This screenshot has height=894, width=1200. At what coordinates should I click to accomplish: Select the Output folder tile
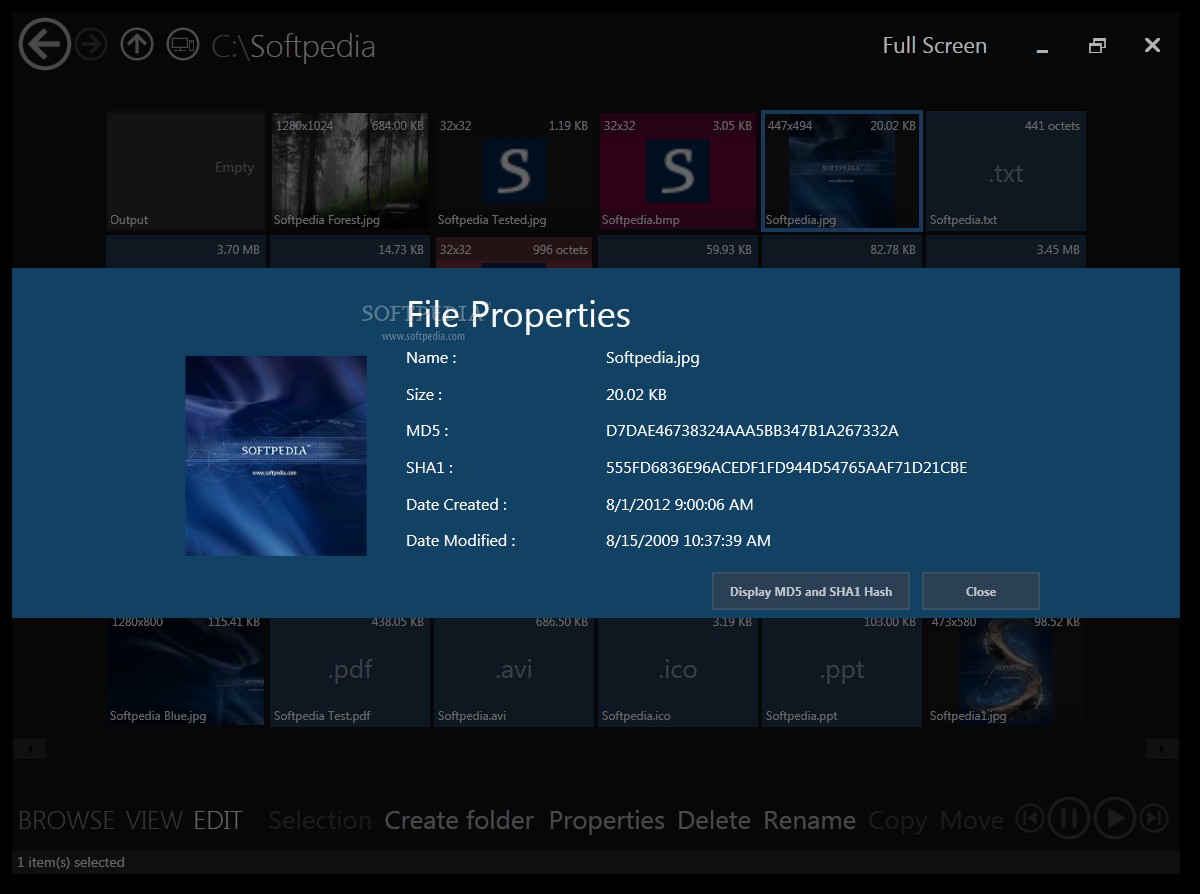[185, 171]
